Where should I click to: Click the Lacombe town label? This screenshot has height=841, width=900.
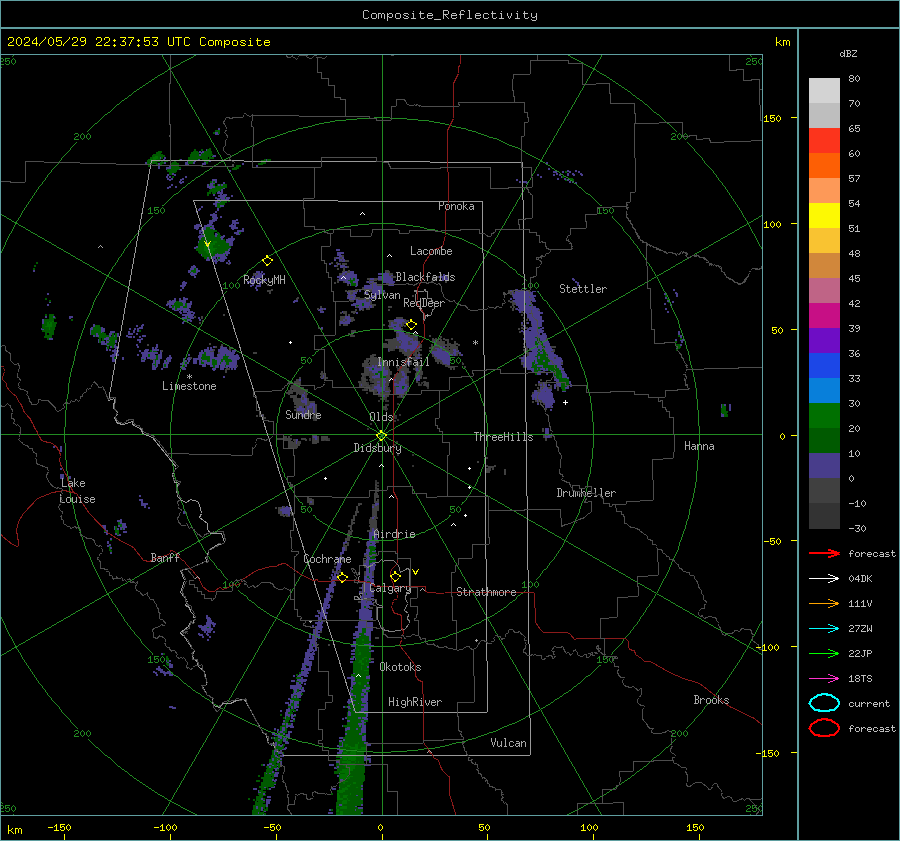click(x=431, y=251)
